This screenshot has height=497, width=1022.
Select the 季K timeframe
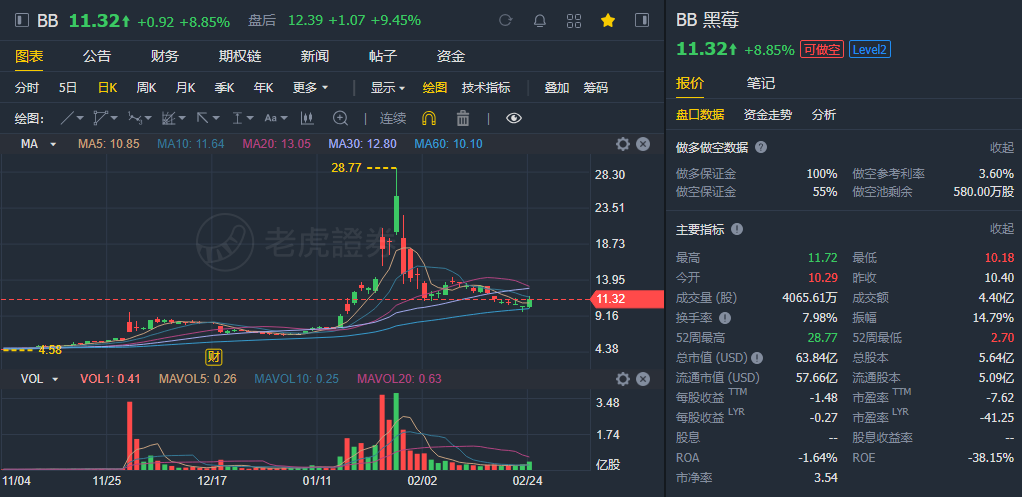coord(224,87)
